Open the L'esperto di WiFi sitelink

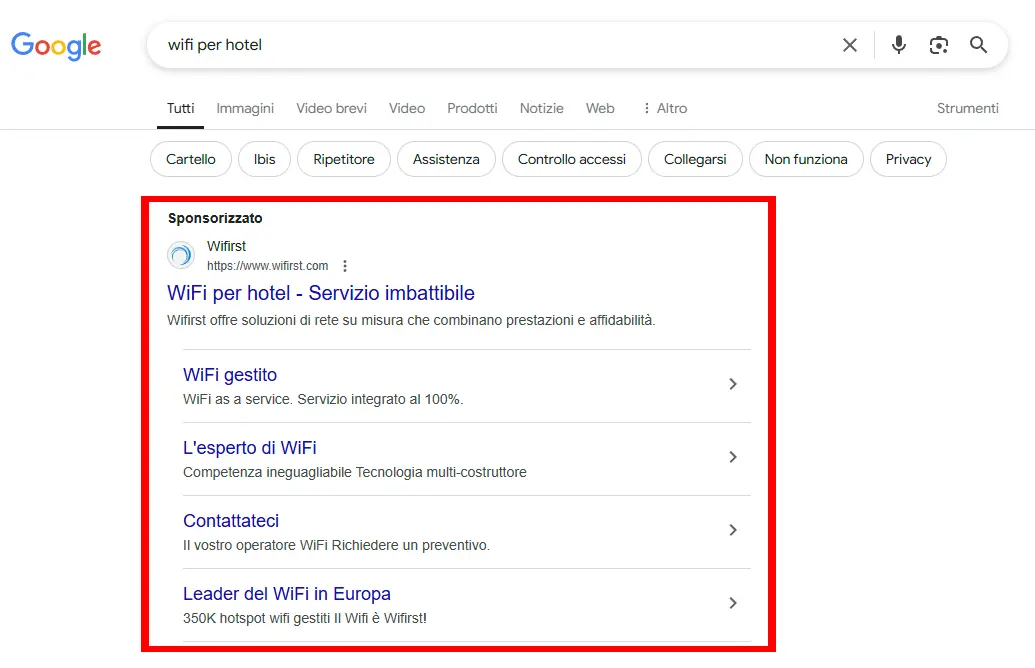pos(250,448)
